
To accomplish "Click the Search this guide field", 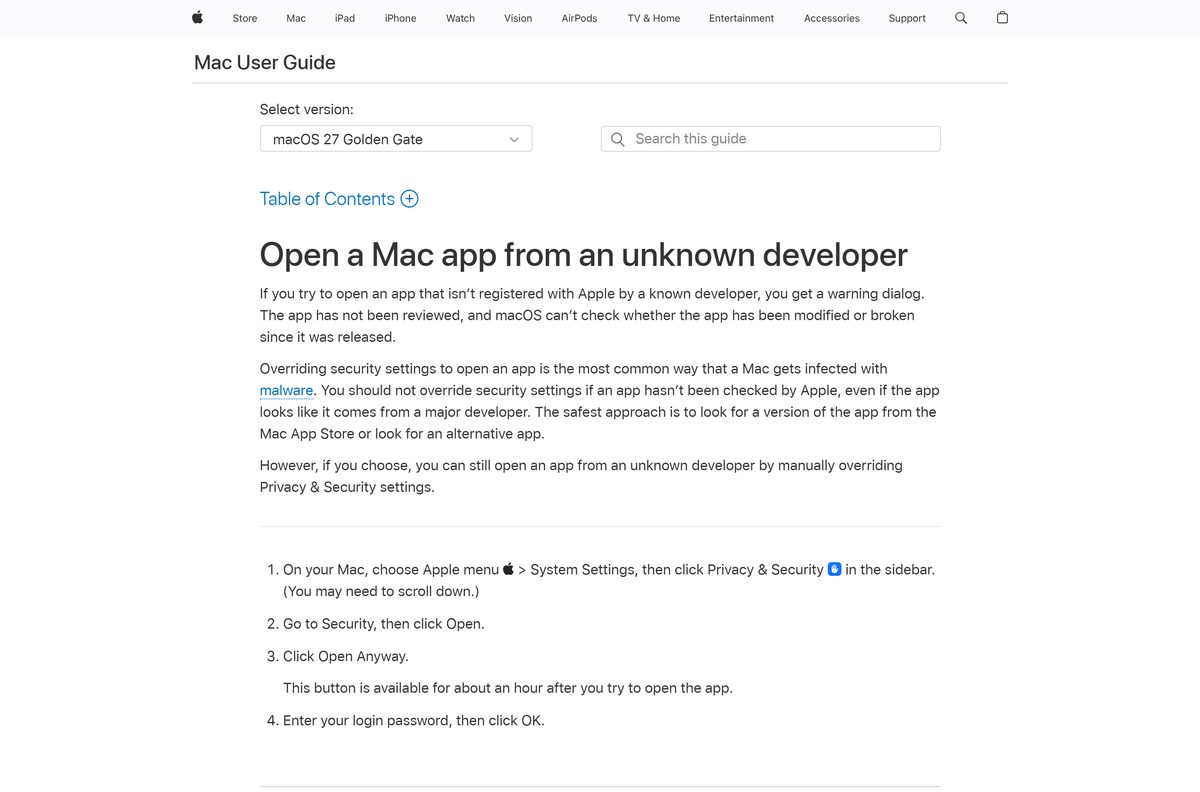I will tap(770, 139).
